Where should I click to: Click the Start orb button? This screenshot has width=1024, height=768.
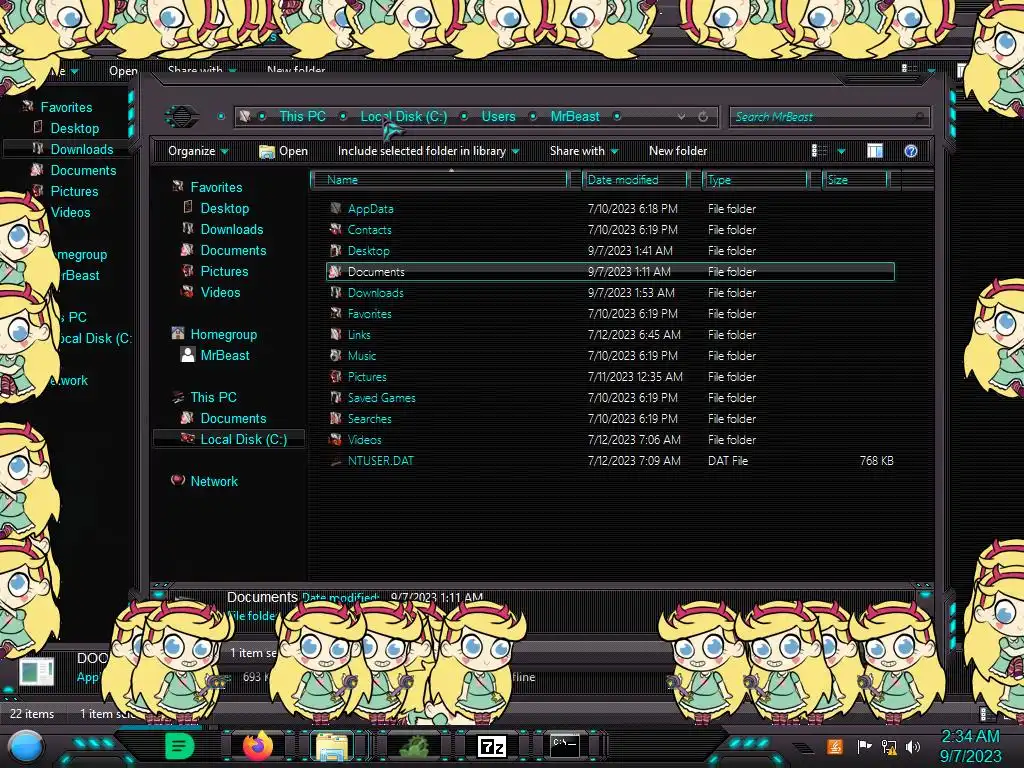[x=25, y=747]
